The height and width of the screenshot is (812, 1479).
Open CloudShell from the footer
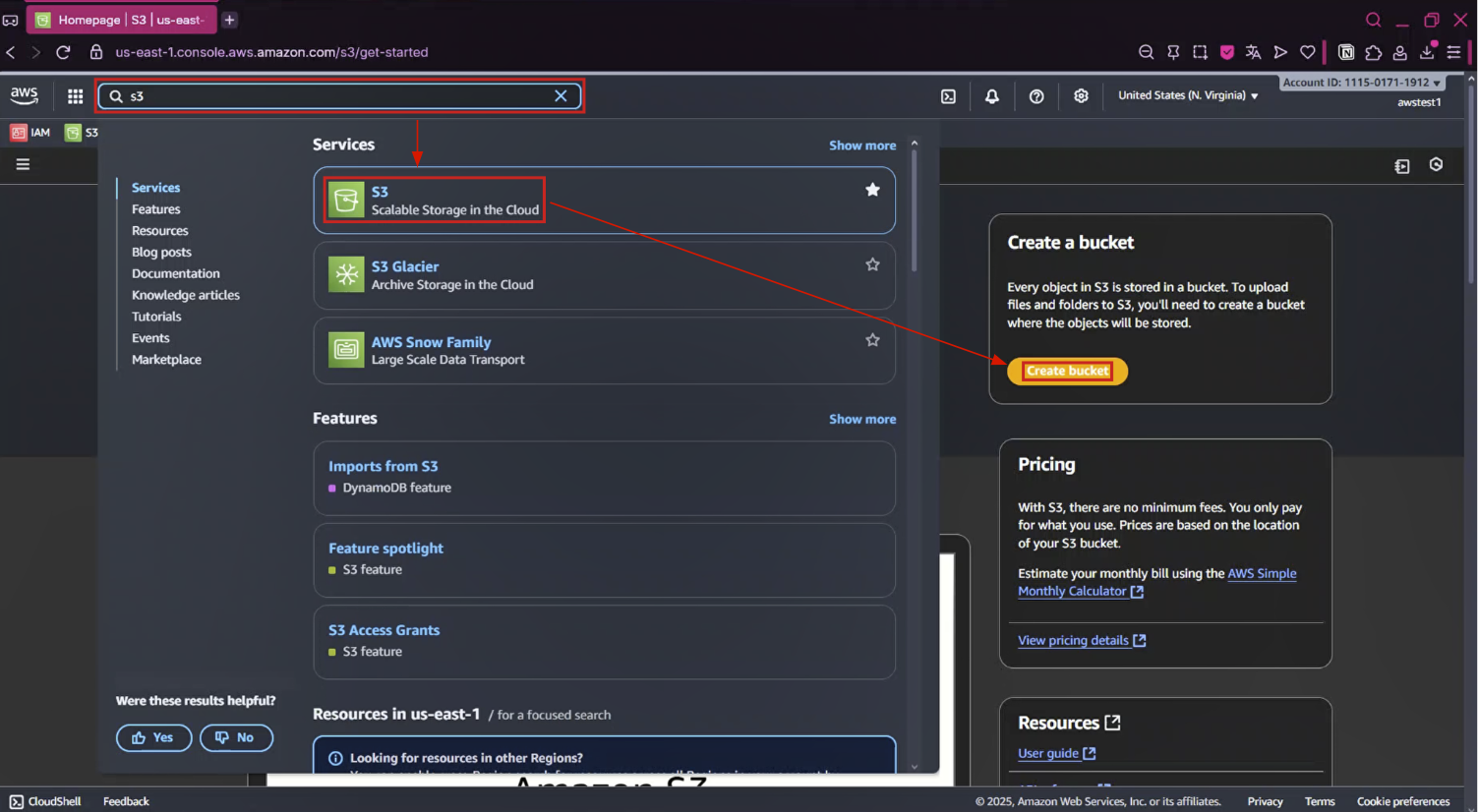(x=45, y=801)
